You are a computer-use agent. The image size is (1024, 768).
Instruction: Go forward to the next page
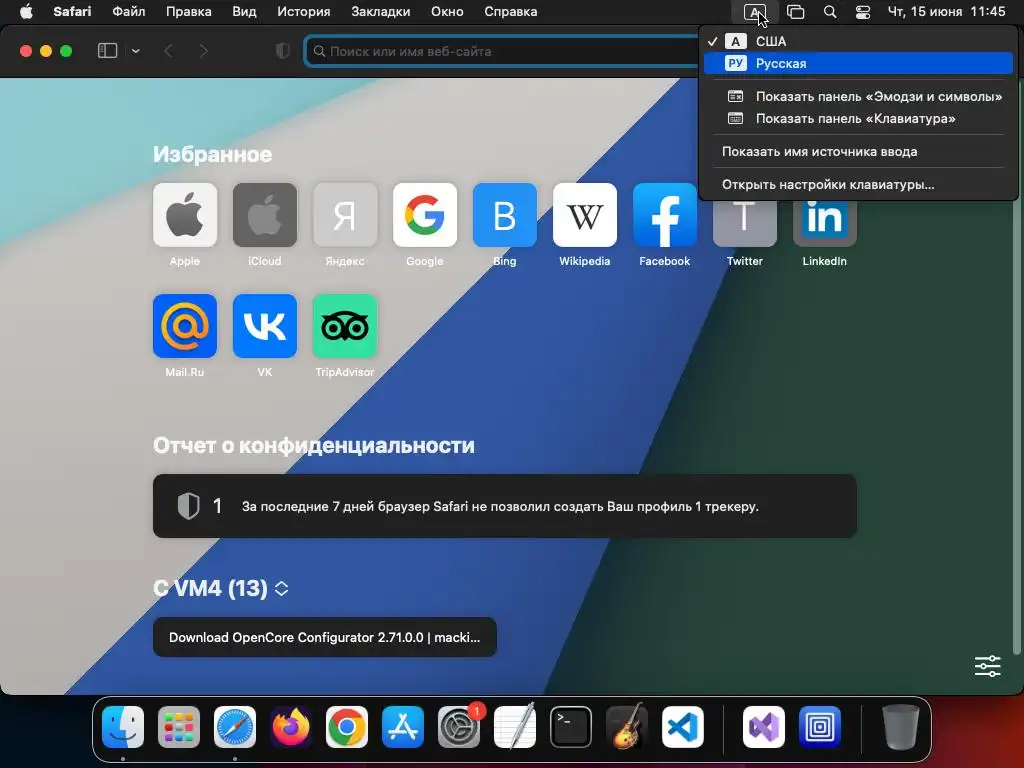[x=204, y=51]
